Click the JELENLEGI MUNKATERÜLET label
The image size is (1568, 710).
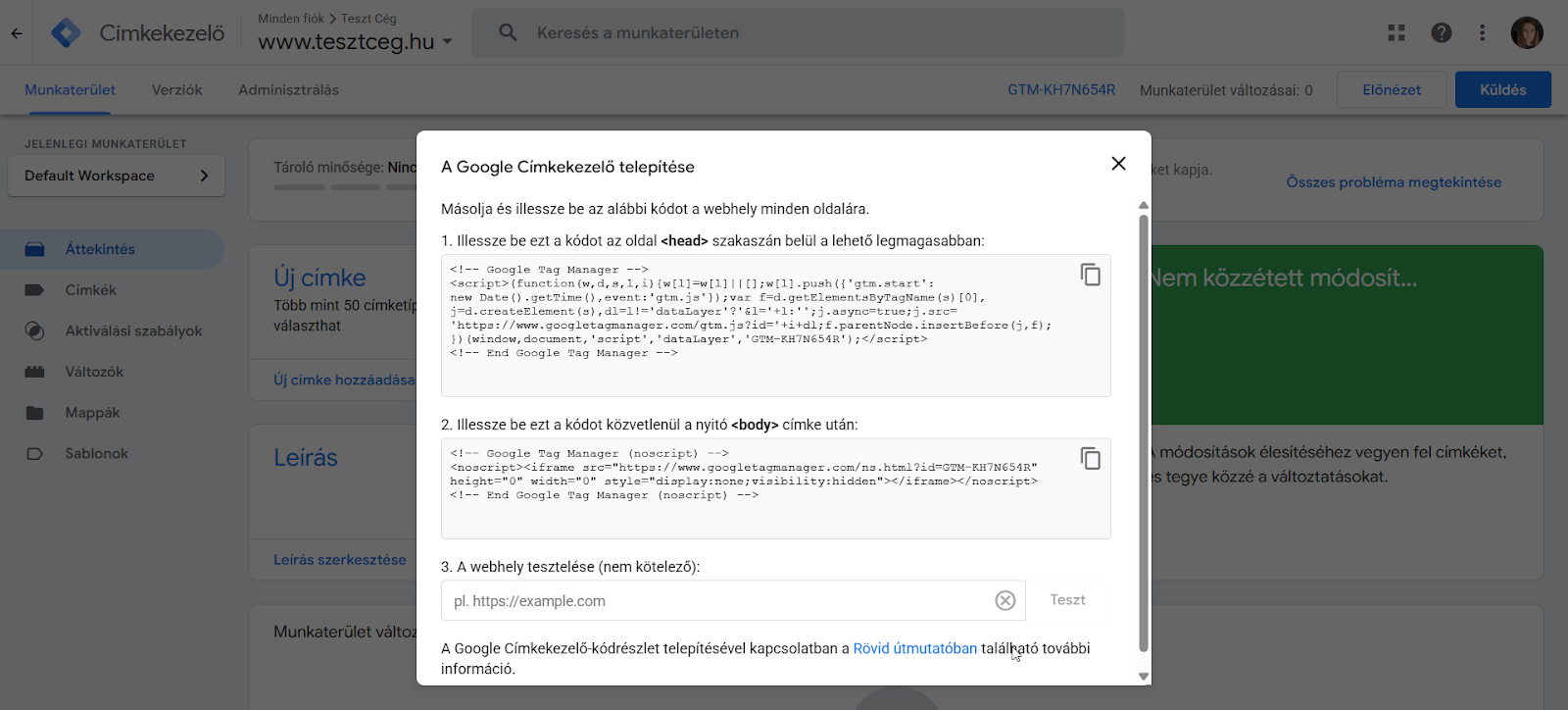106,144
